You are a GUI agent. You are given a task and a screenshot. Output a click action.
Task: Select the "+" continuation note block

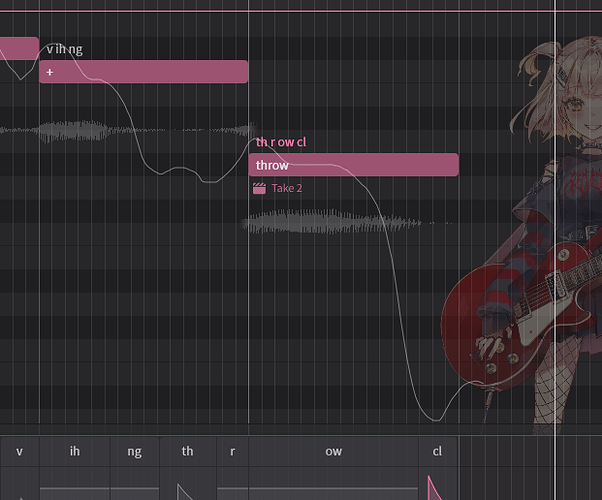point(144,71)
